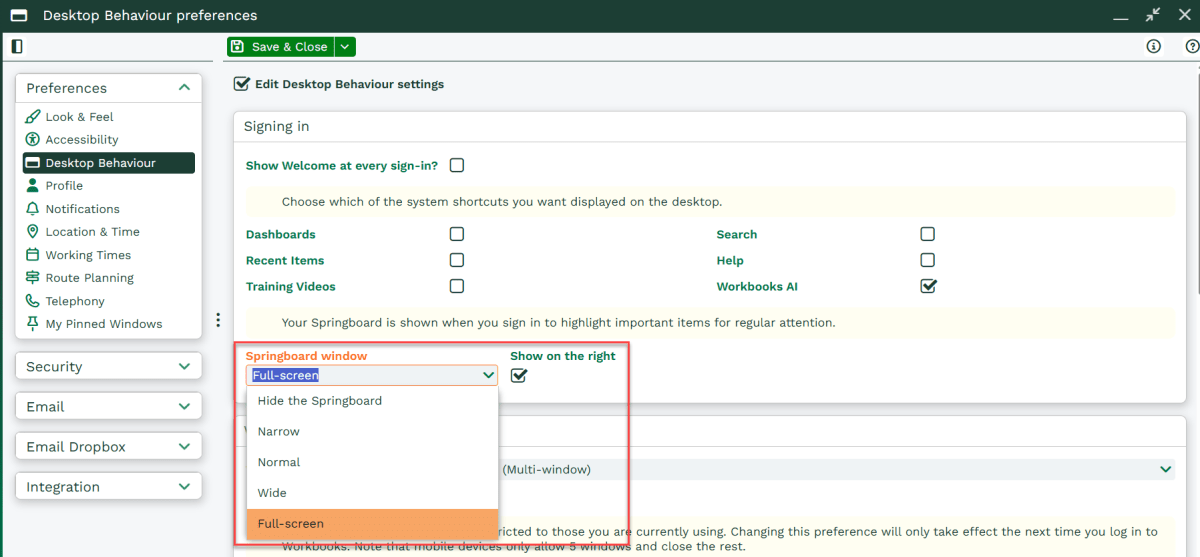Open Look & Feel preferences
Viewport: 1200px width, 557px height.
pyautogui.click(x=80, y=117)
